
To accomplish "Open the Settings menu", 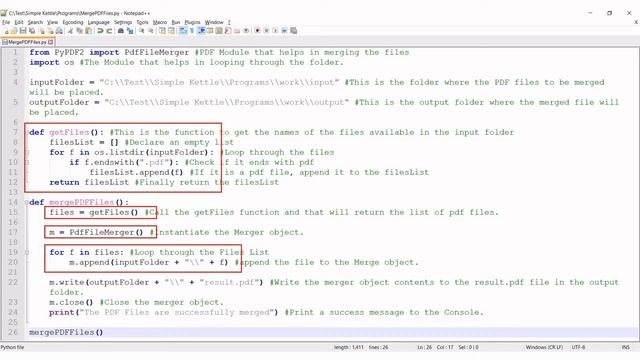I will tap(123, 22).
